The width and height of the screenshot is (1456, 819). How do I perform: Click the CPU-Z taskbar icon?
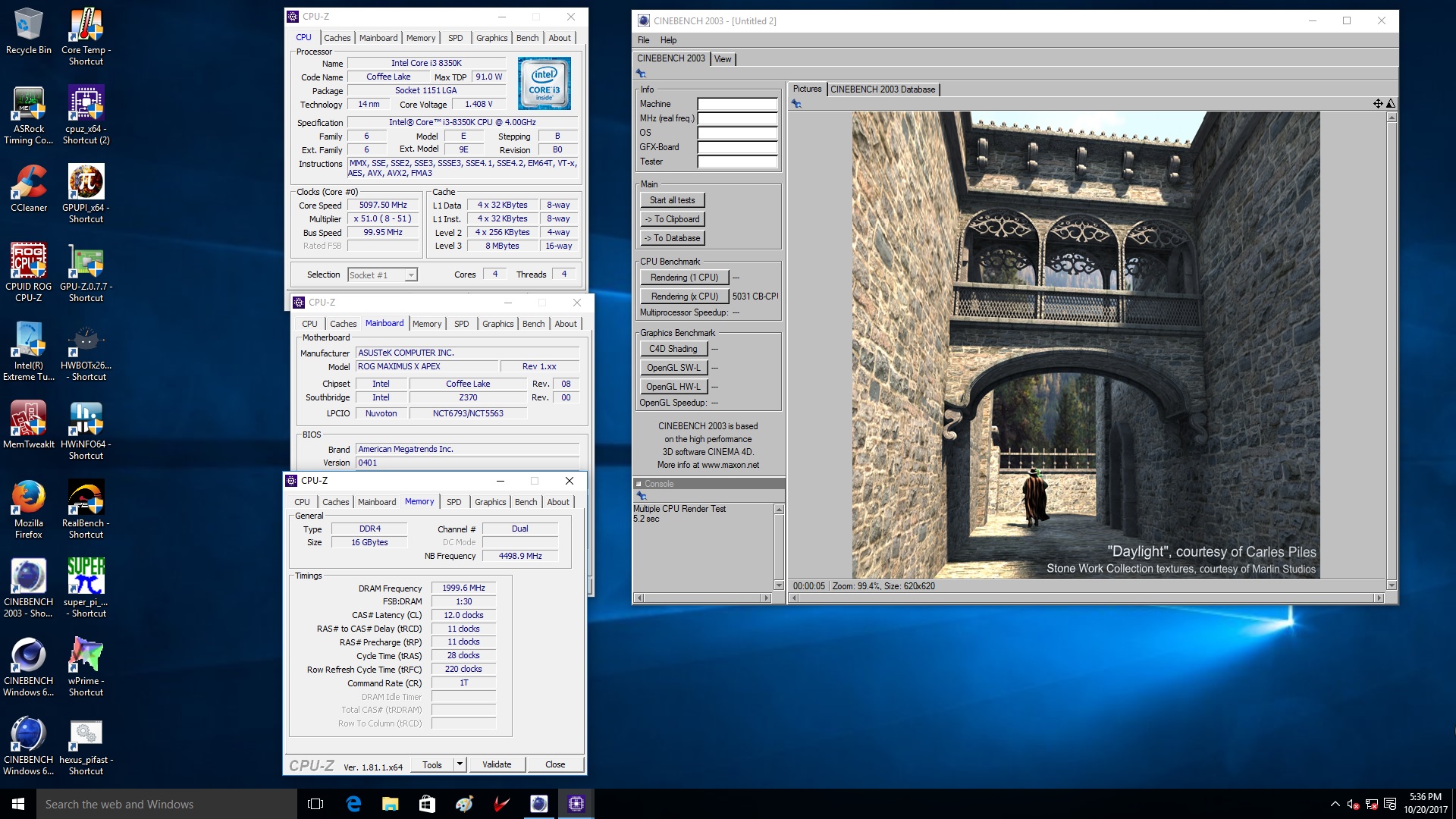(576, 804)
